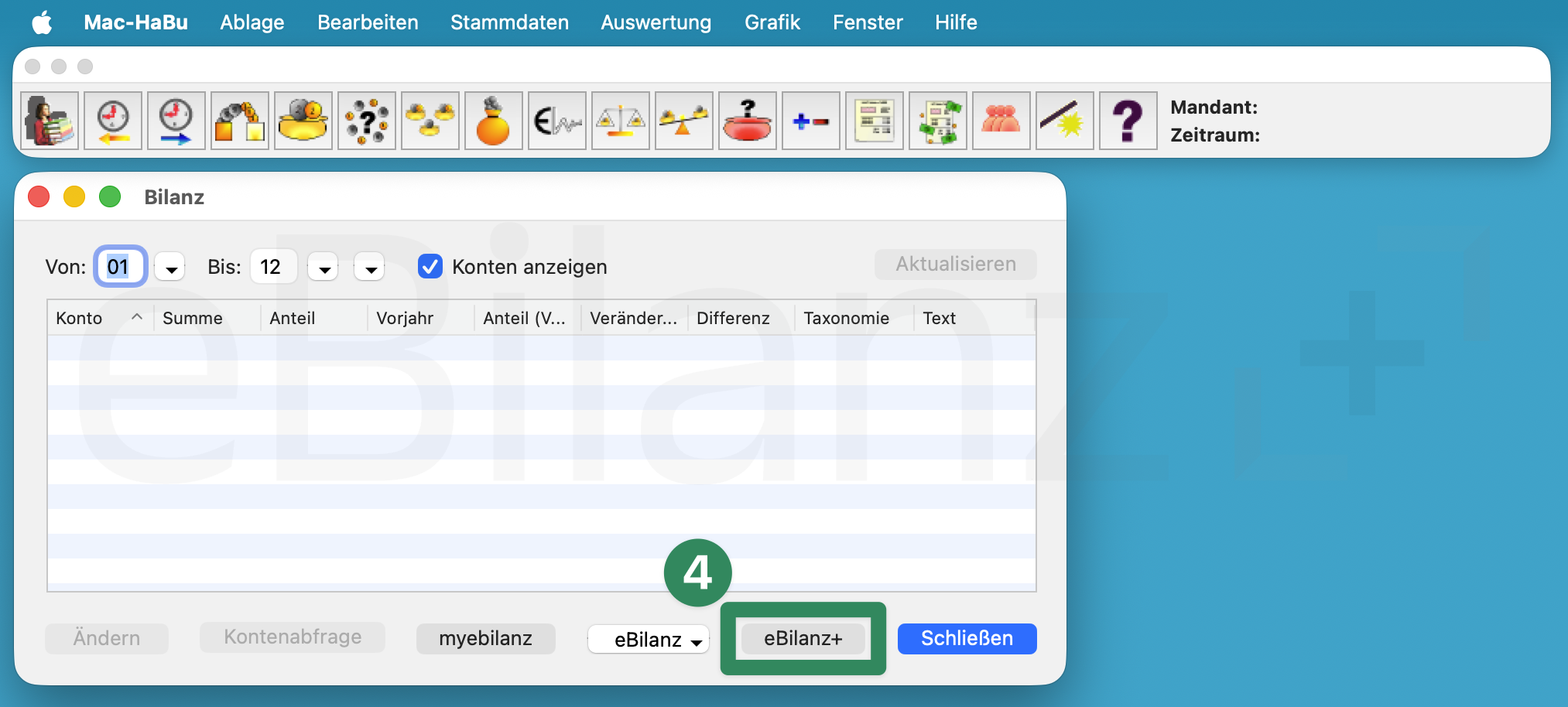Click the Kontenabfrage button
The height and width of the screenshot is (707, 1568).
coord(293,637)
